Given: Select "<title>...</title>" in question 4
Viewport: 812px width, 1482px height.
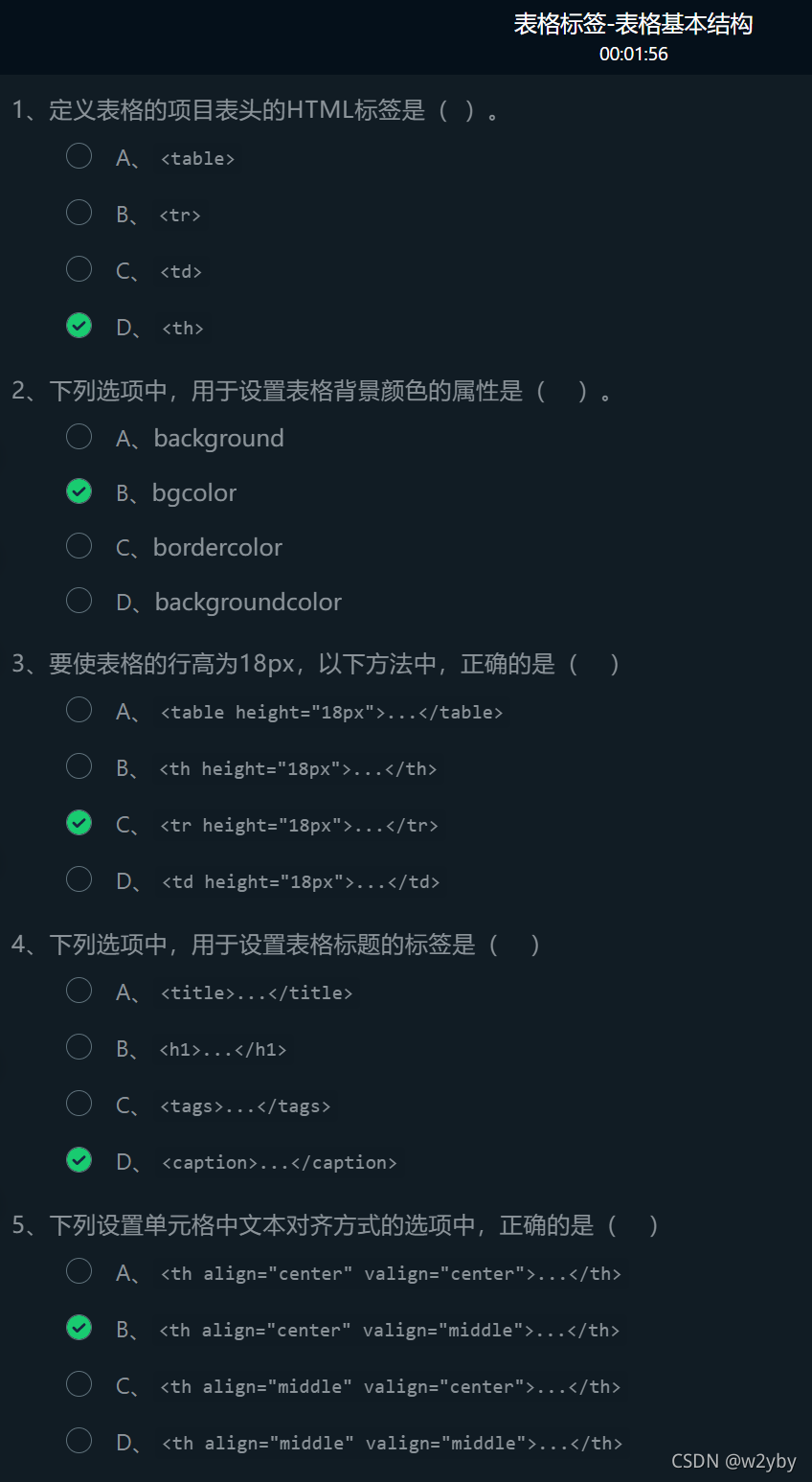Looking at the screenshot, I should point(79,990).
